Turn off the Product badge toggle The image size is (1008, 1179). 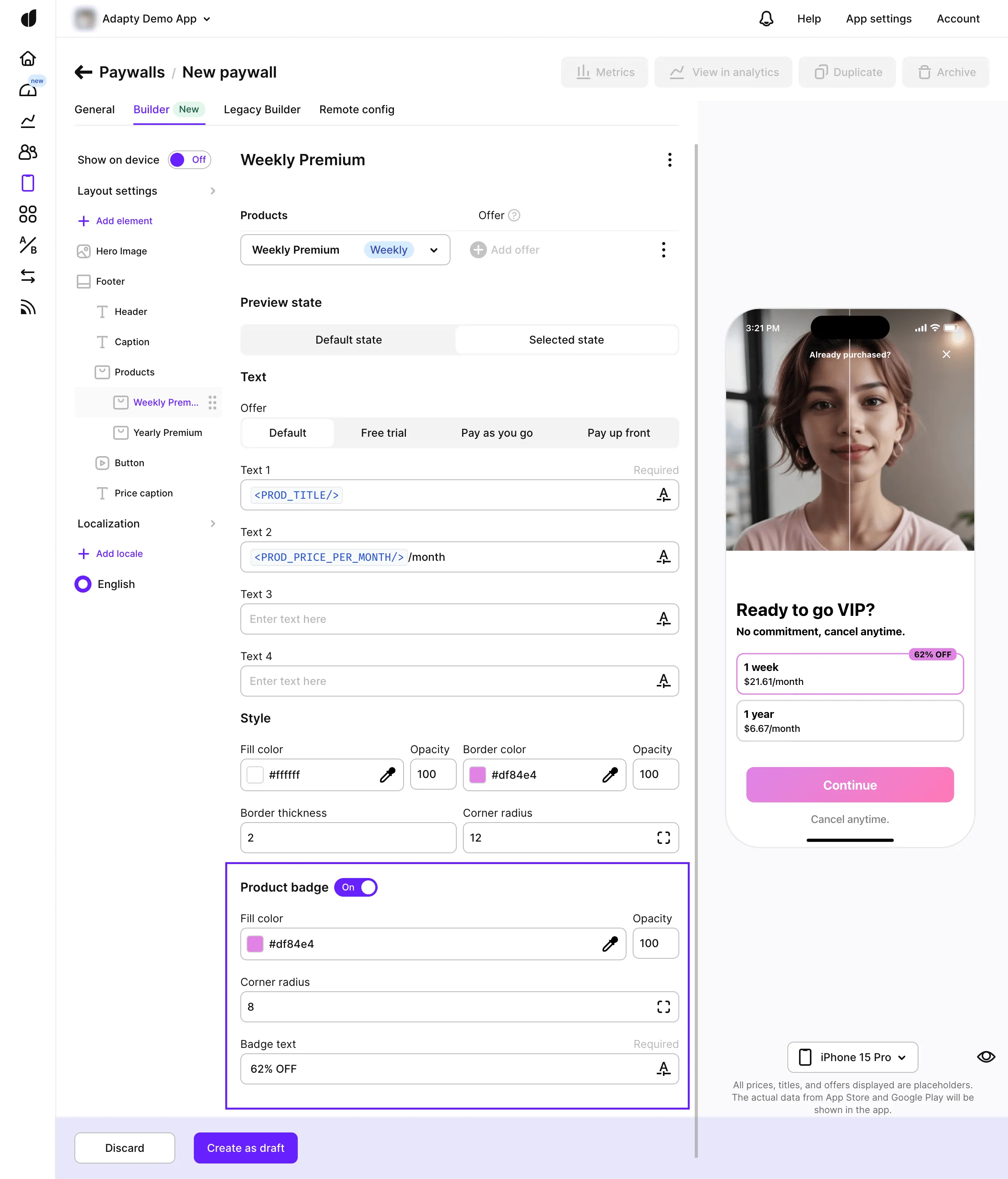coord(356,887)
